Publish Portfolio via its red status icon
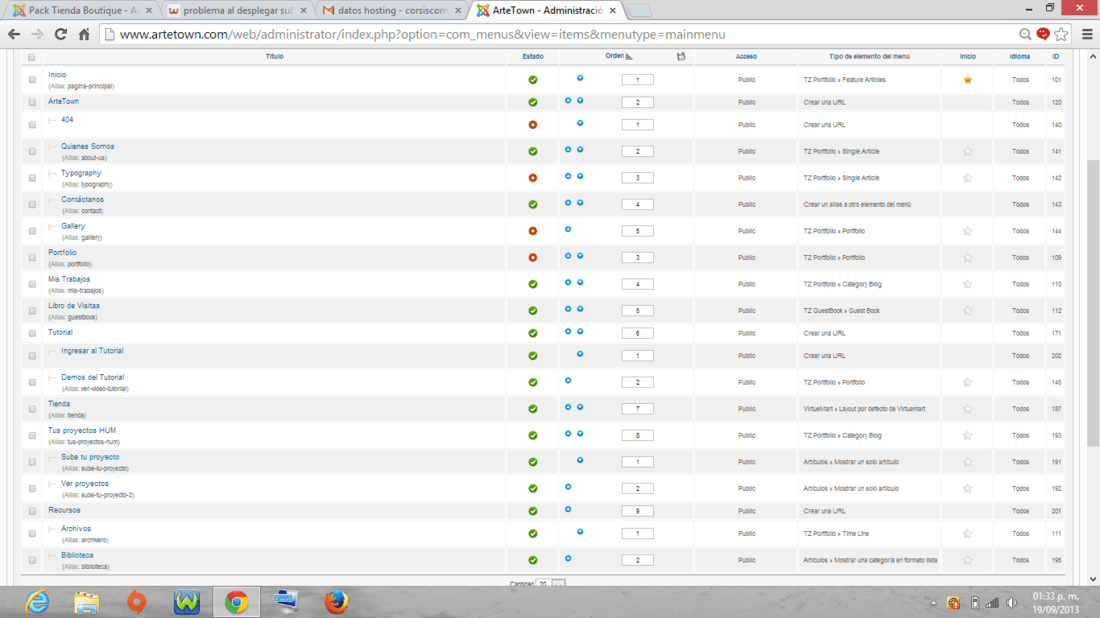This screenshot has width=1100, height=618. [532, 257]
